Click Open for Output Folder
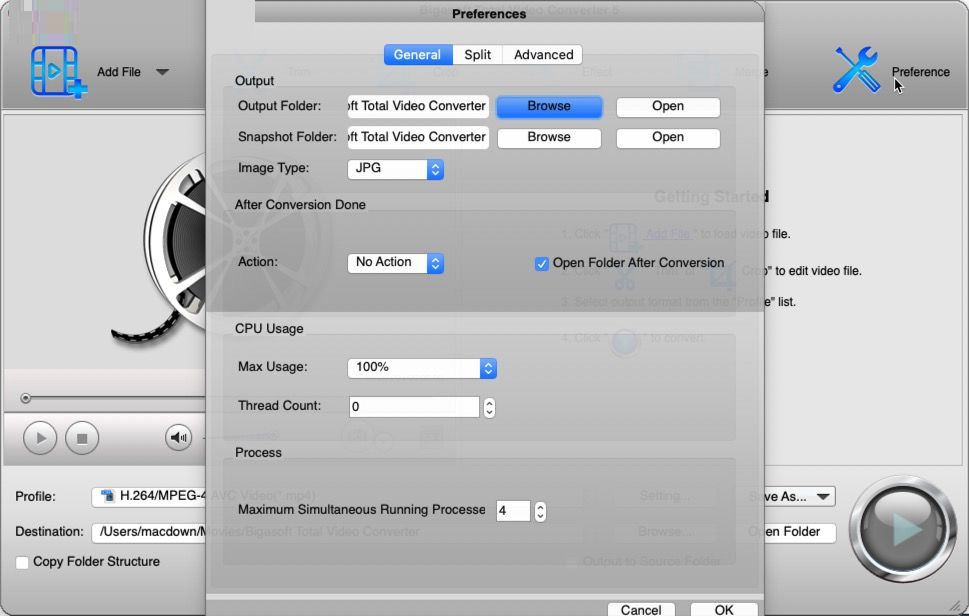Screen dimensions: 969x616 coord(668,106)
